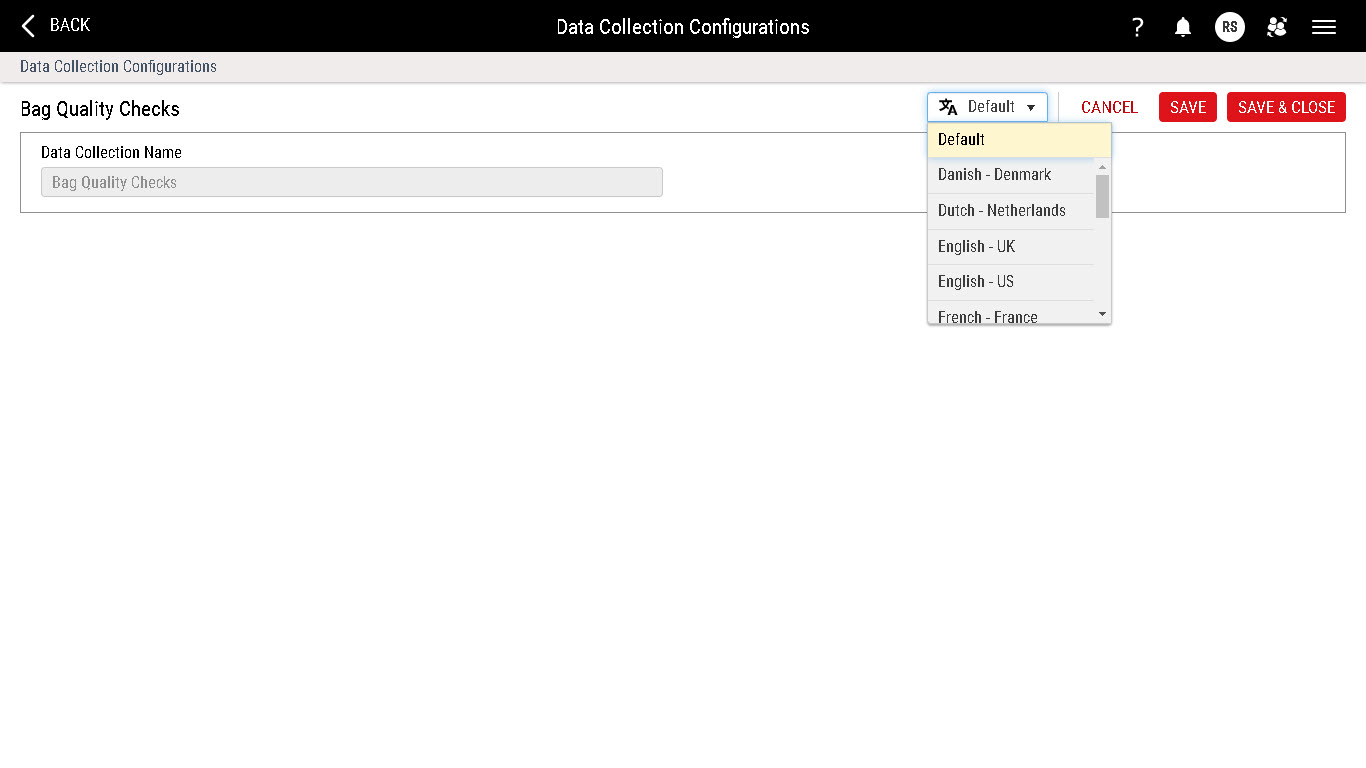Choose French - France from the list
Image resolution: width=1366 pixels, height=768 pixels.
pos(987,316)
